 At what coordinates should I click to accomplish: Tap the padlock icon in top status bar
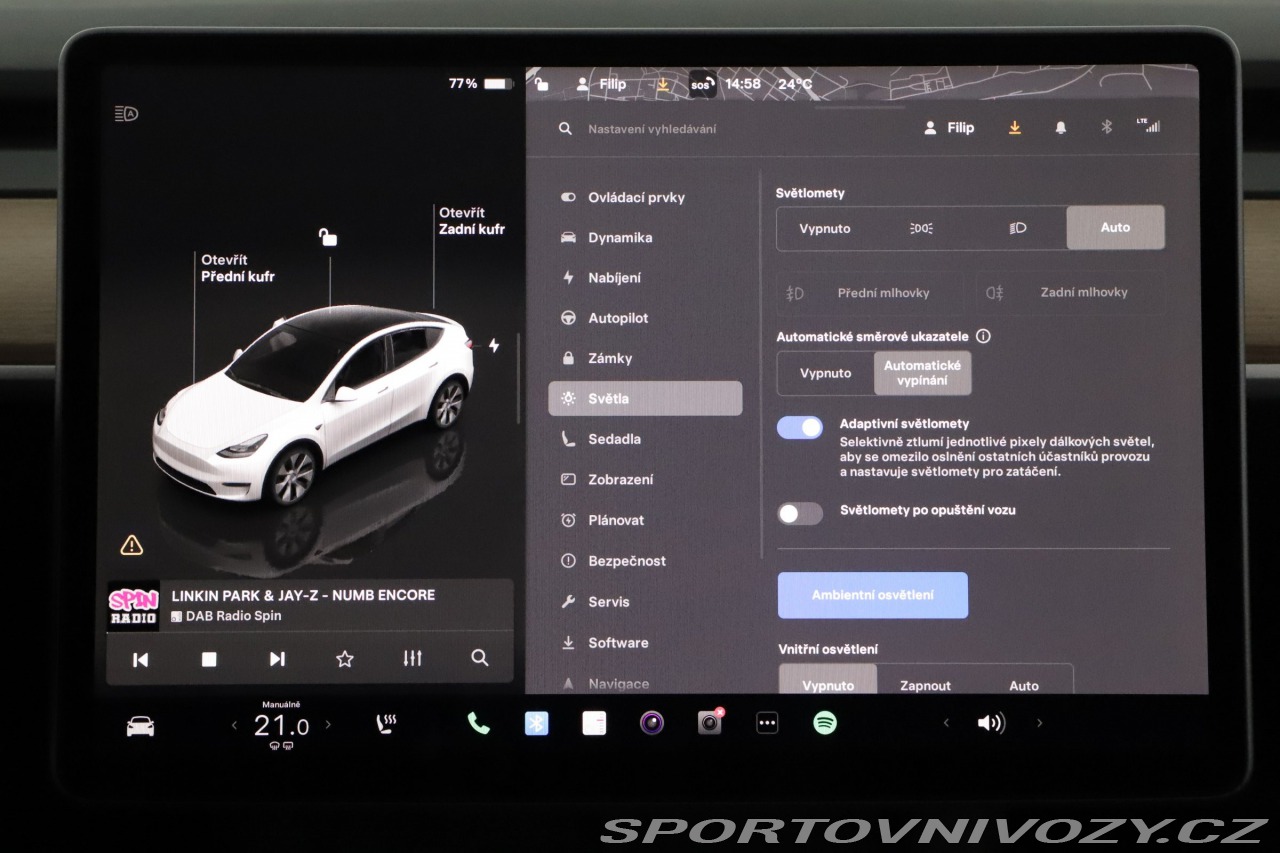541,84
